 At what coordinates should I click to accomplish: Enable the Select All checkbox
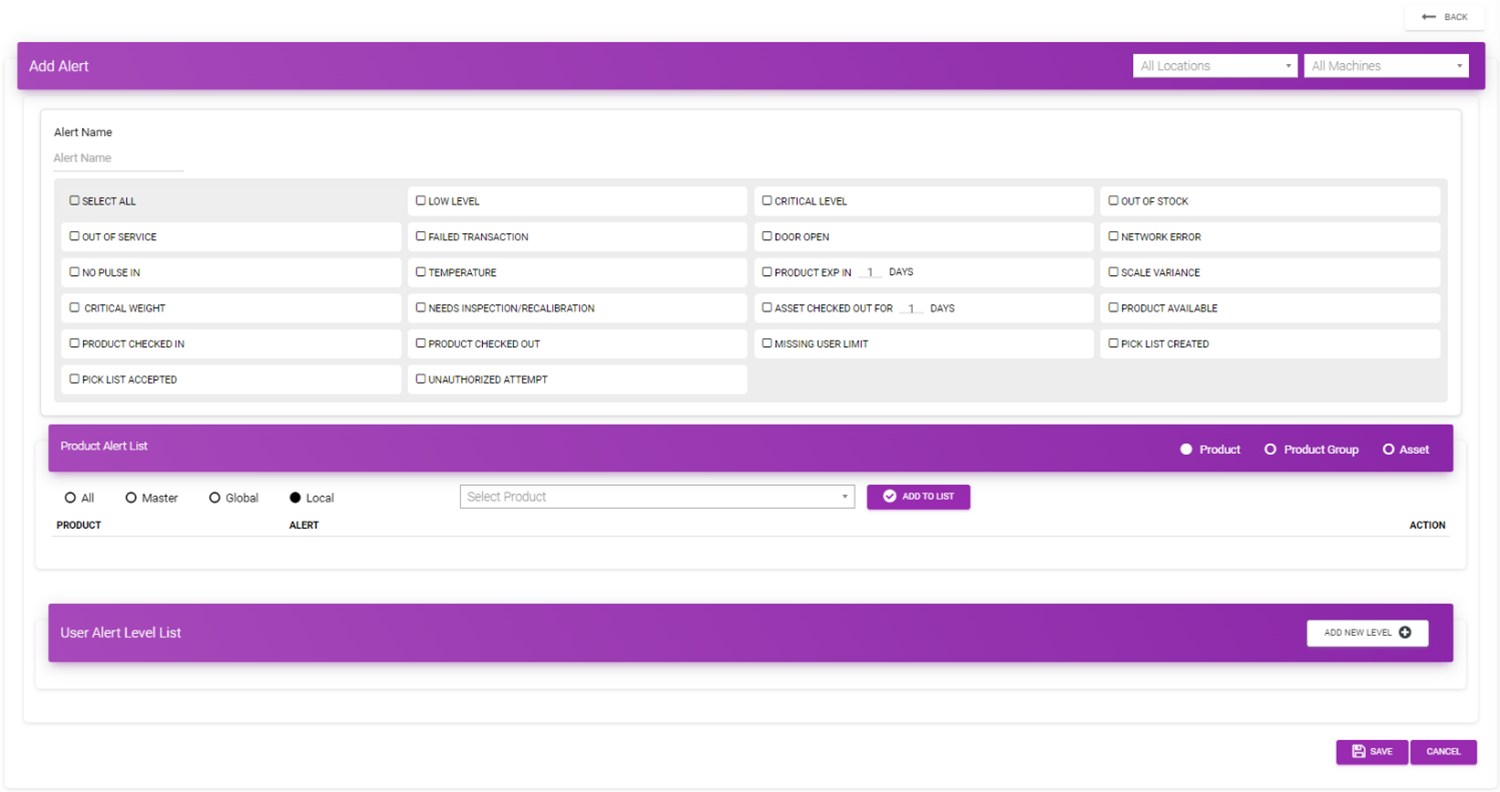73,200
